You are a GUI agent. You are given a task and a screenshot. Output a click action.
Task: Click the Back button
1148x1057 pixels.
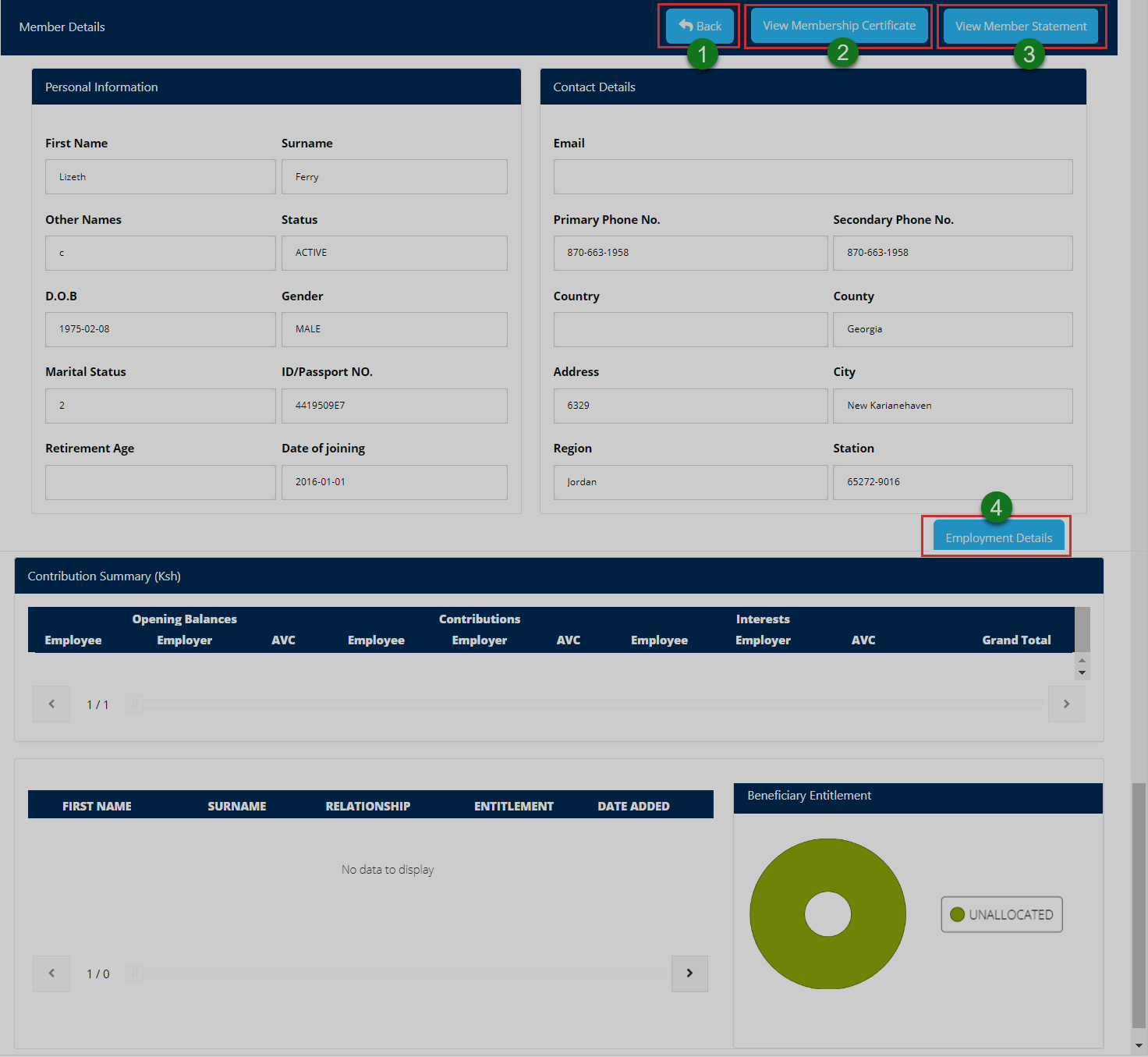tap(700, 27)
